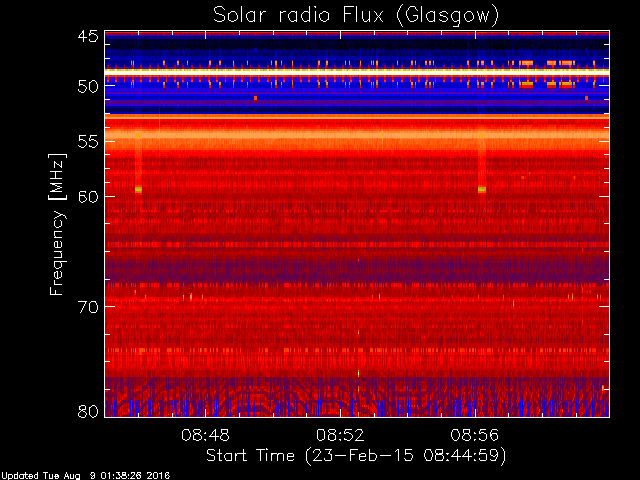Click the plot title 'Solar radio Flux (Glasgow)'

[356, 16]
